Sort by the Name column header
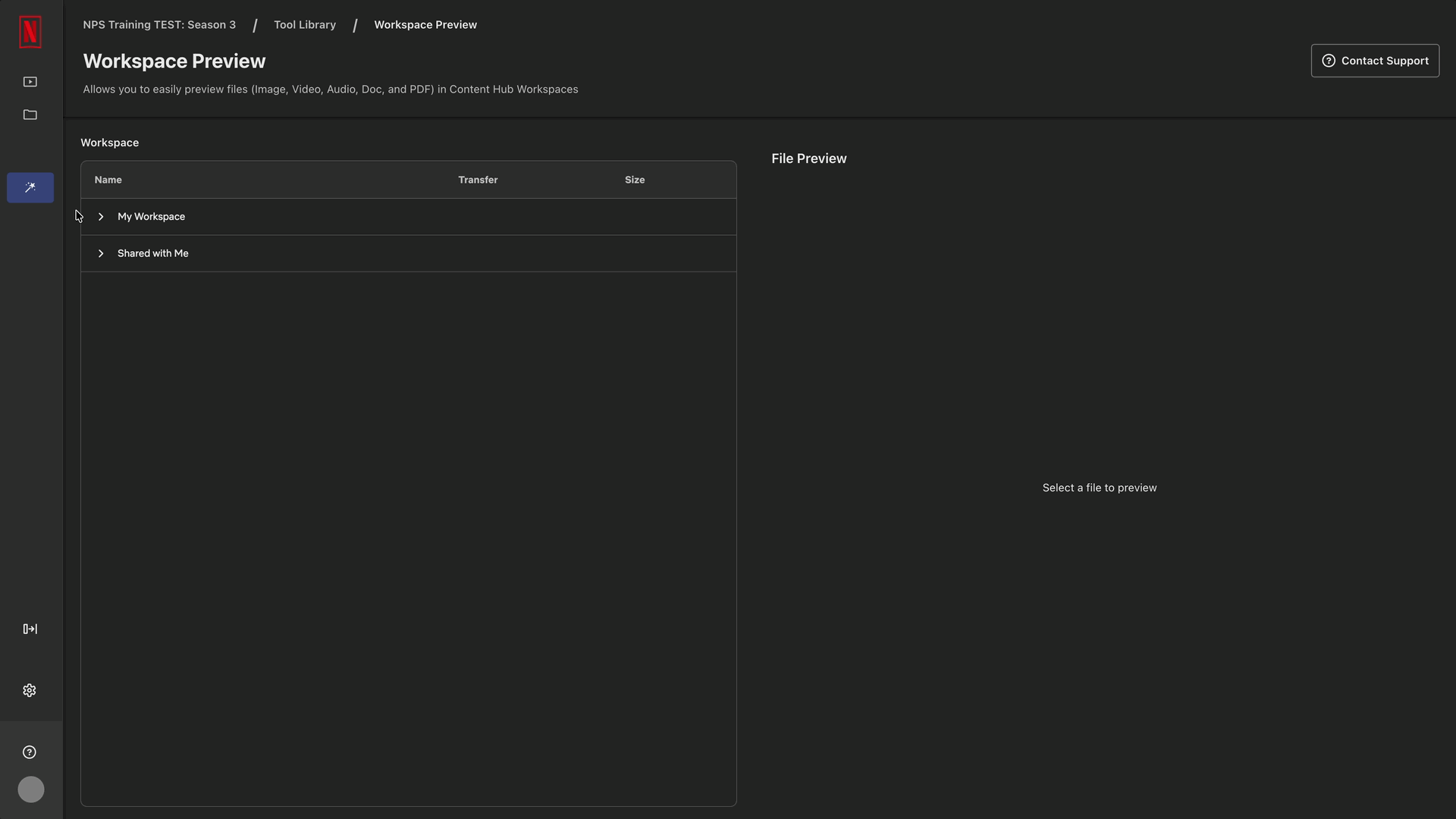 coord(108,180)
